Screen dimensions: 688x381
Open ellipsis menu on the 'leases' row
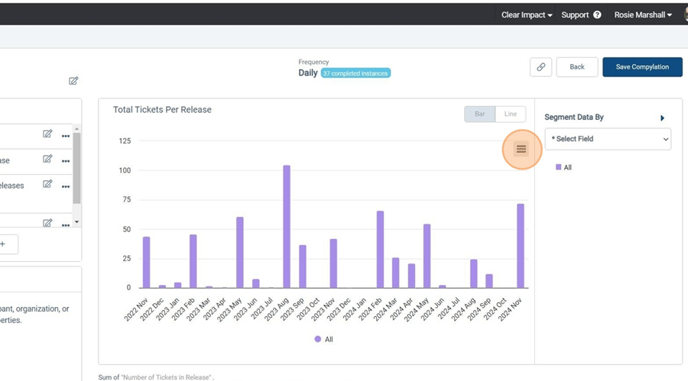click(66, 187)
